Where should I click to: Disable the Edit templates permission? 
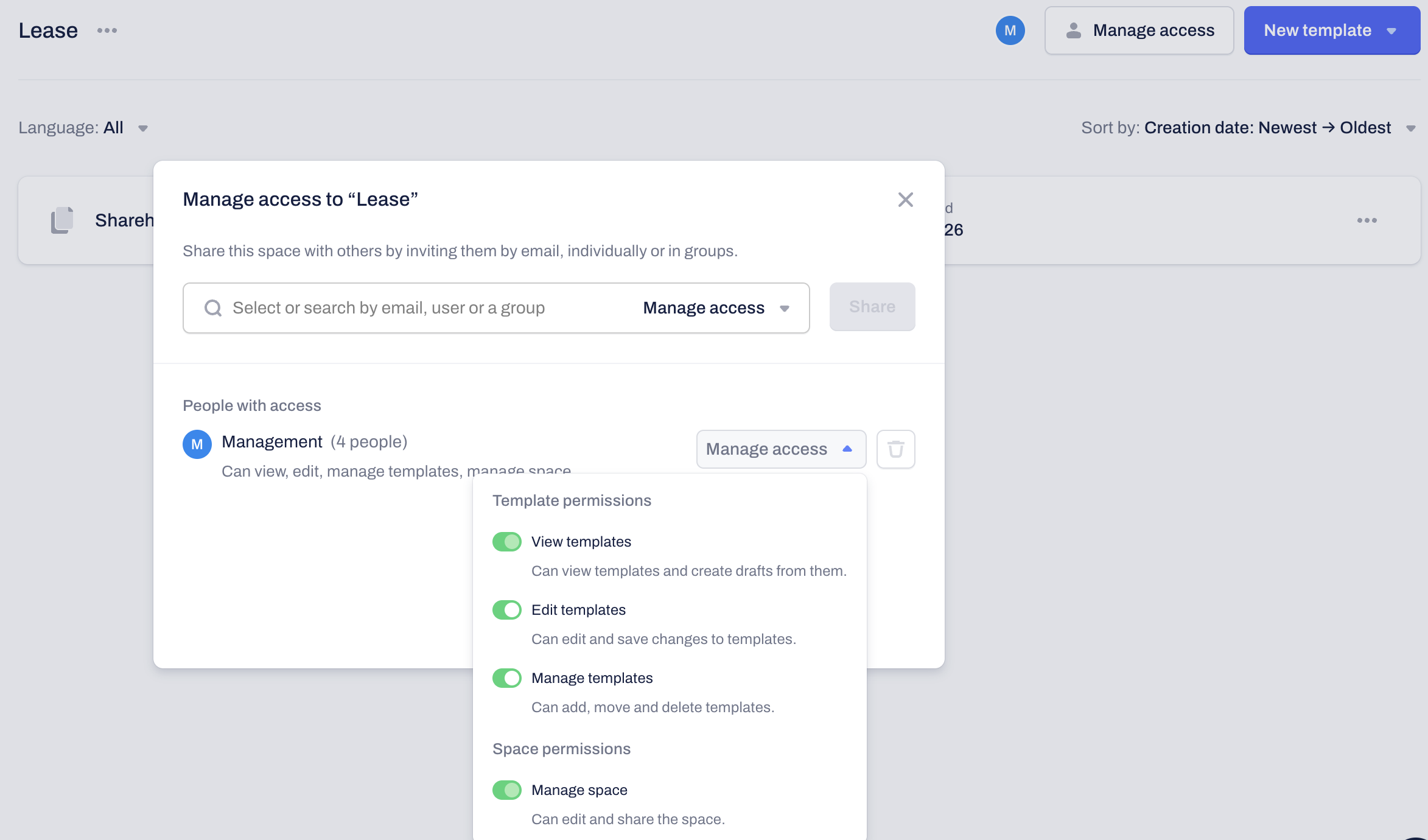click(506, 610)
